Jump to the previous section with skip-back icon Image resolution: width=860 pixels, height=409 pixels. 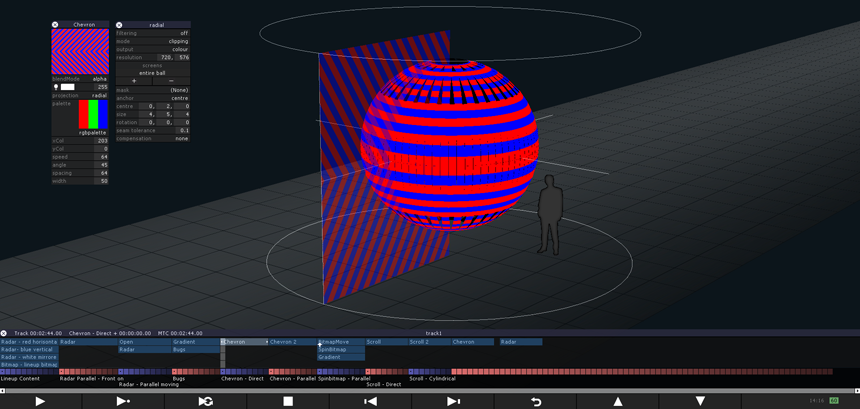(x=371, y=401)
